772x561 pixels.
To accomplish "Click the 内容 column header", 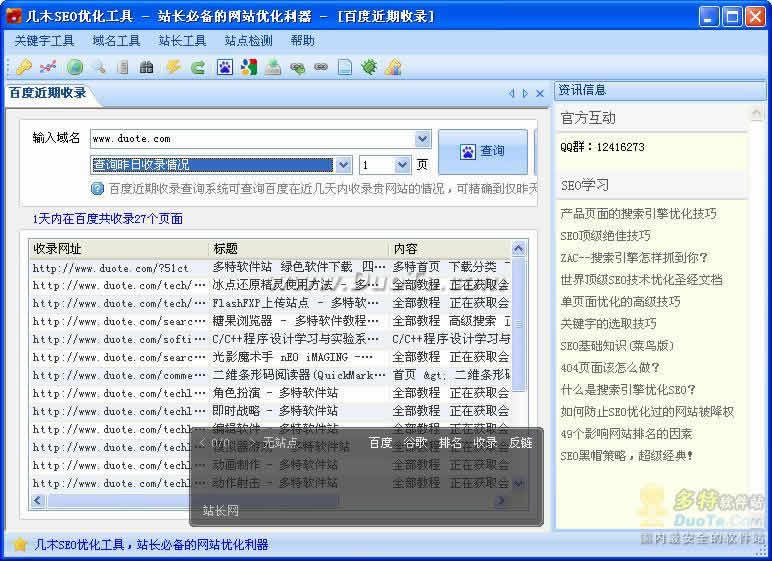I will tap(450, 249).
